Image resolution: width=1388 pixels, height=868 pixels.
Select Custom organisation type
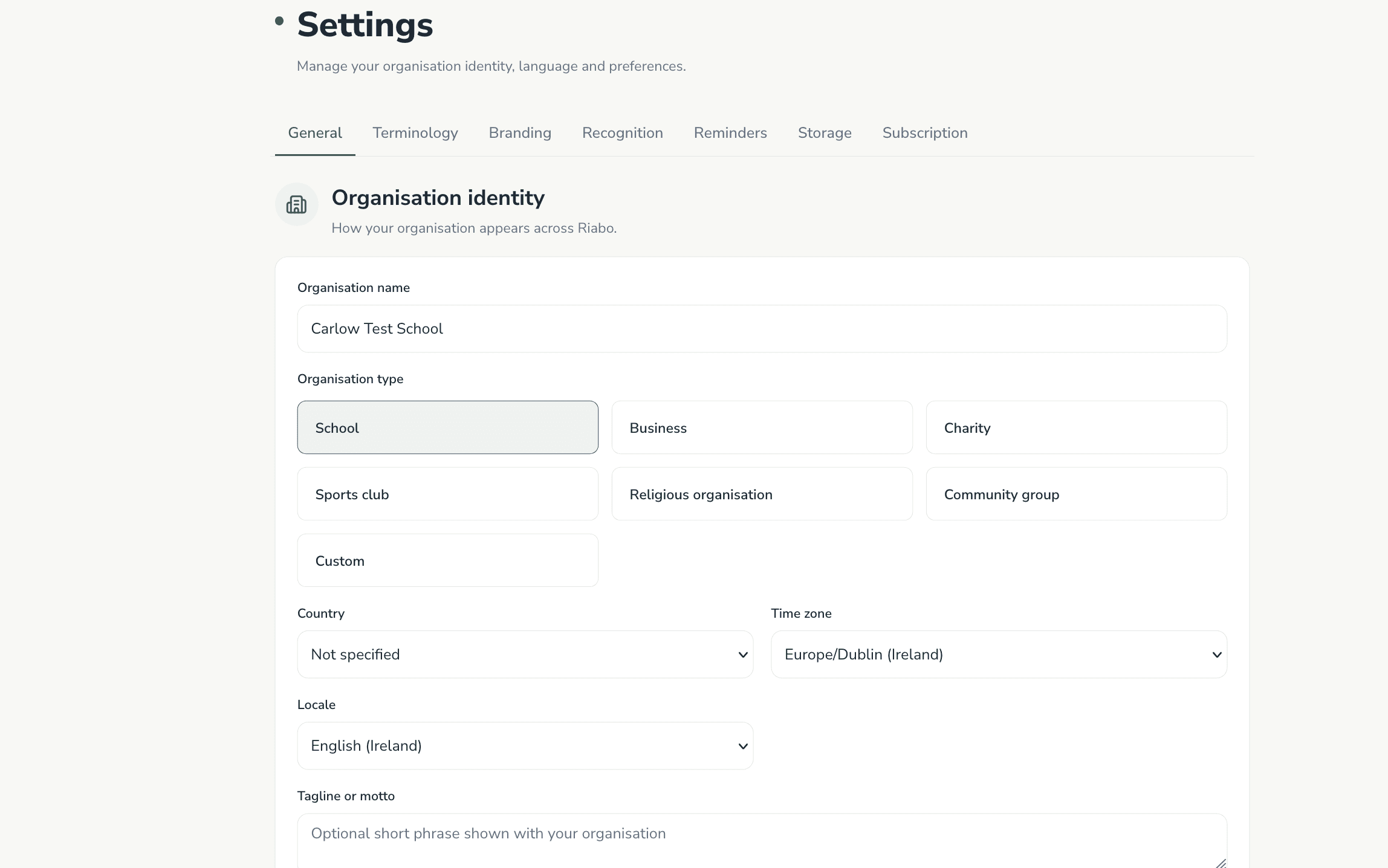tap(448, 560)
